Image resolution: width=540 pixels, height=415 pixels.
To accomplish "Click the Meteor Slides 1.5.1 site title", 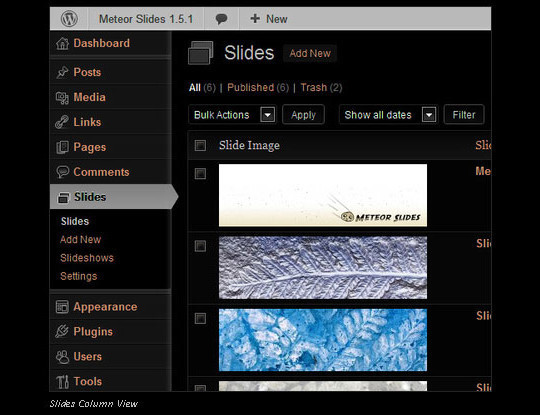I will 146,19.
